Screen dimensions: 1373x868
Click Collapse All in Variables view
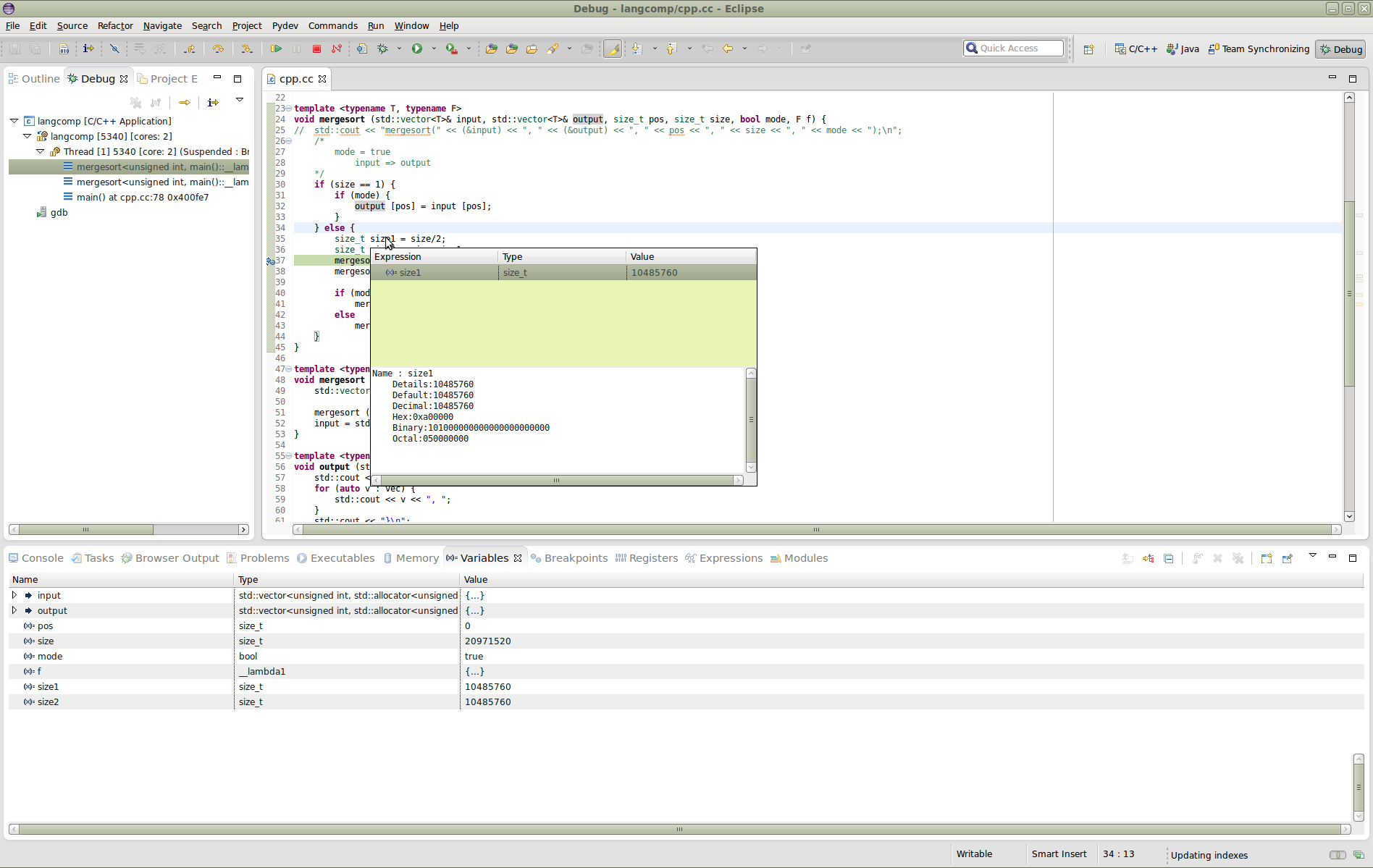[1169, 558]
